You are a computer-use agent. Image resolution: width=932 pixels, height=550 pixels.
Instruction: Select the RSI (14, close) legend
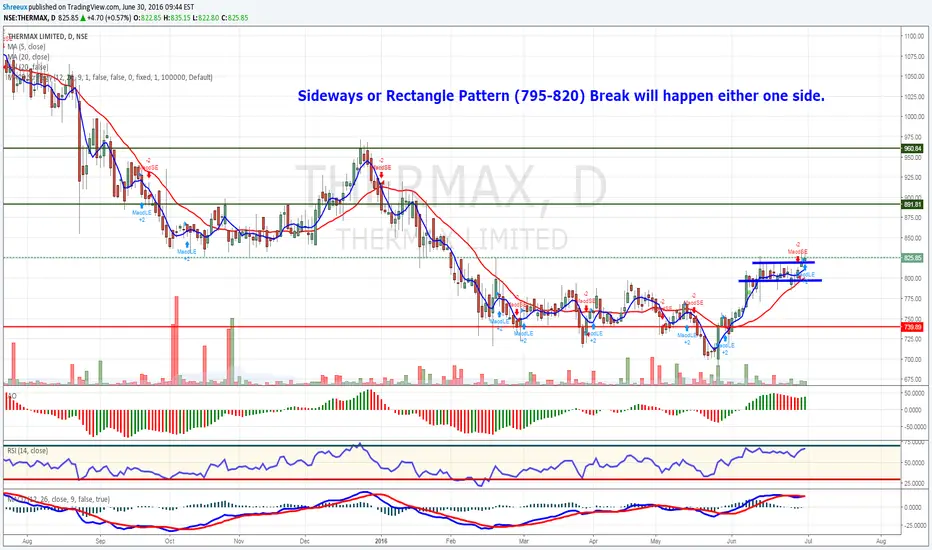tap(27, 451)
